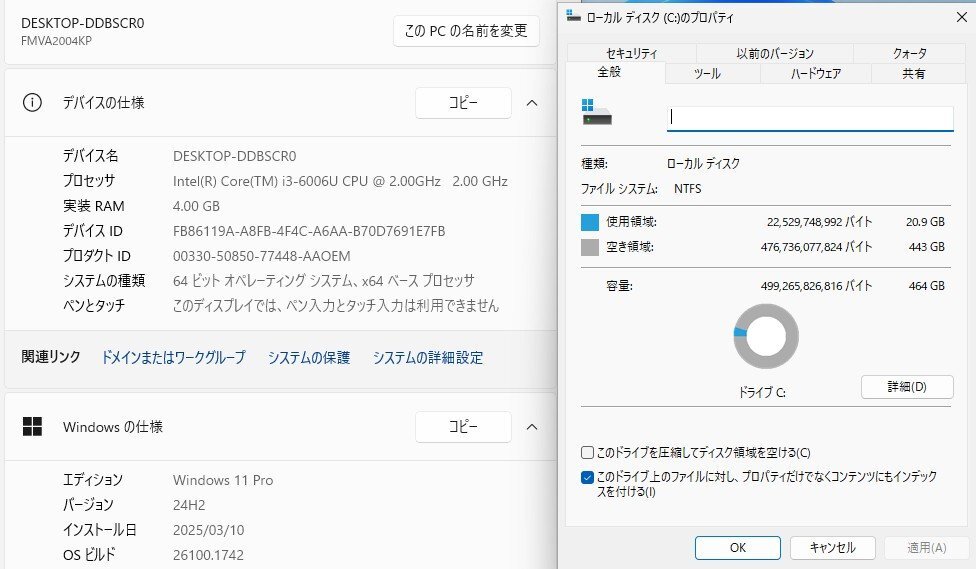Screen dimensions: 976x569
Task: Open ドメインまたはワークグループ link
Action: point(174,357)
